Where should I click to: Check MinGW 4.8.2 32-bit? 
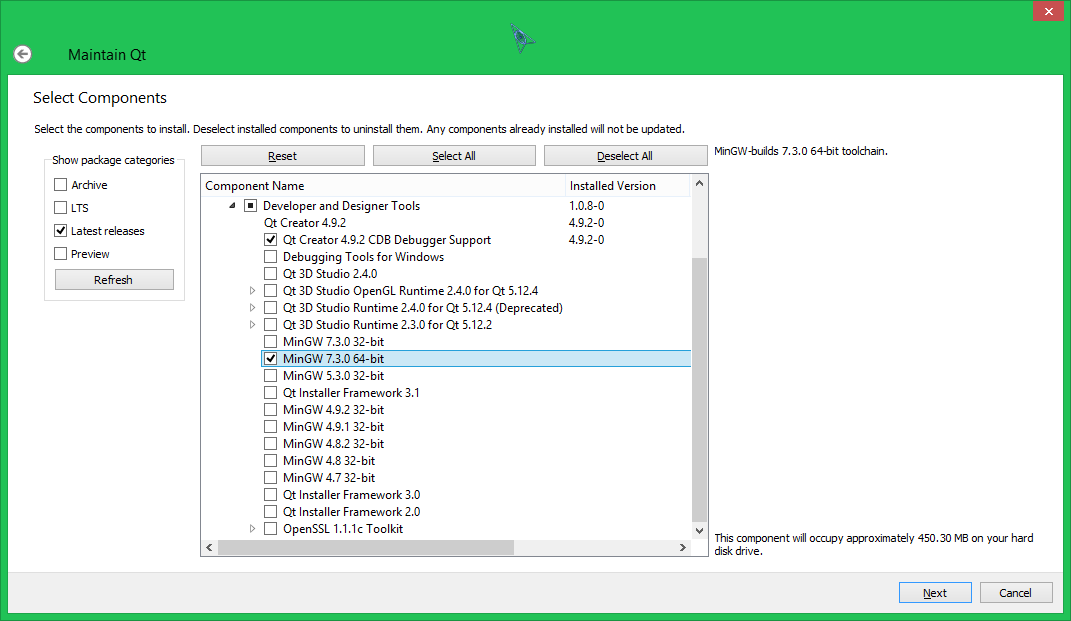270,444
